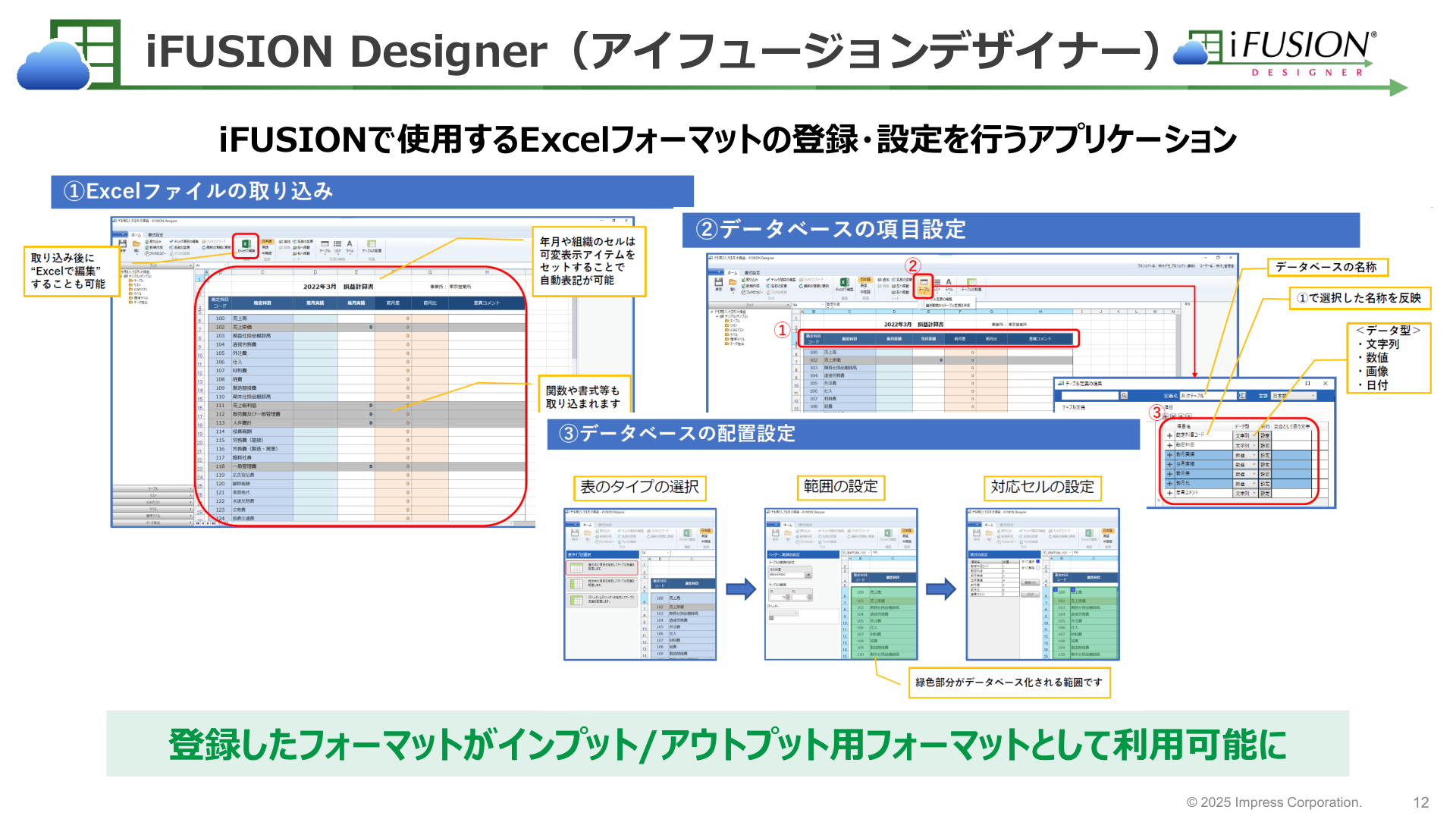Select the 日本語 language button in the first screenshot's ribbon
Viewport: 1456px width, 819px height.
[x=267, y=241]
